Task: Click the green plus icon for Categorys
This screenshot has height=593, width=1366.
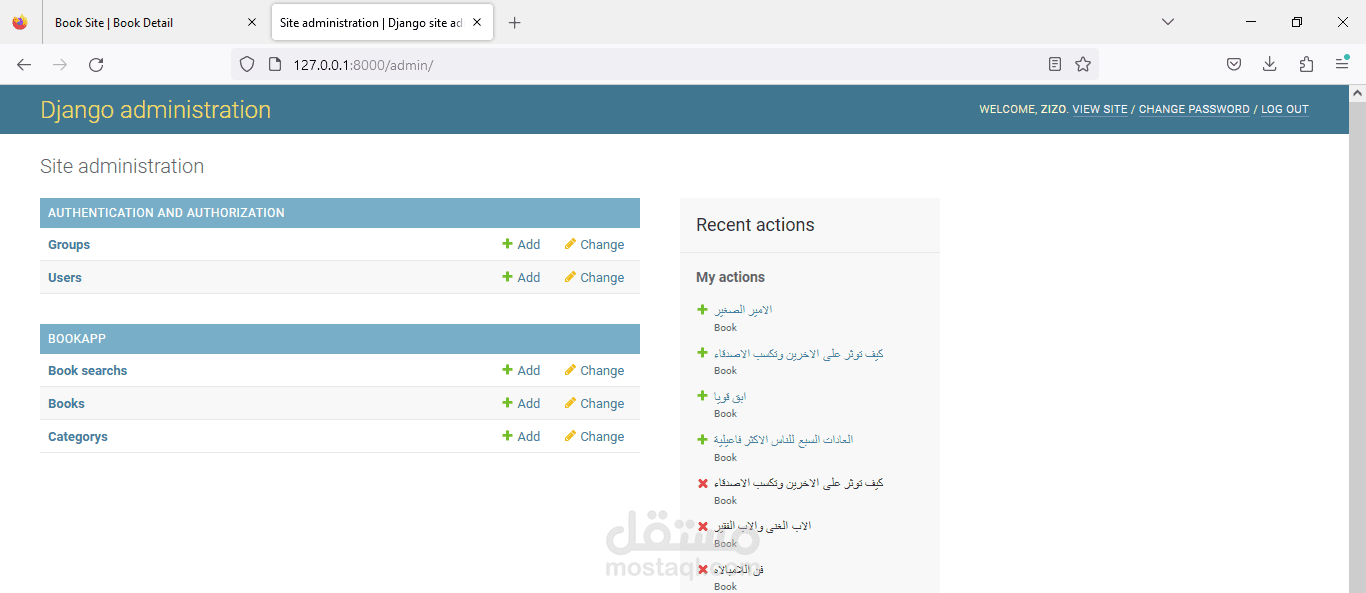Action: coord(507,436)
